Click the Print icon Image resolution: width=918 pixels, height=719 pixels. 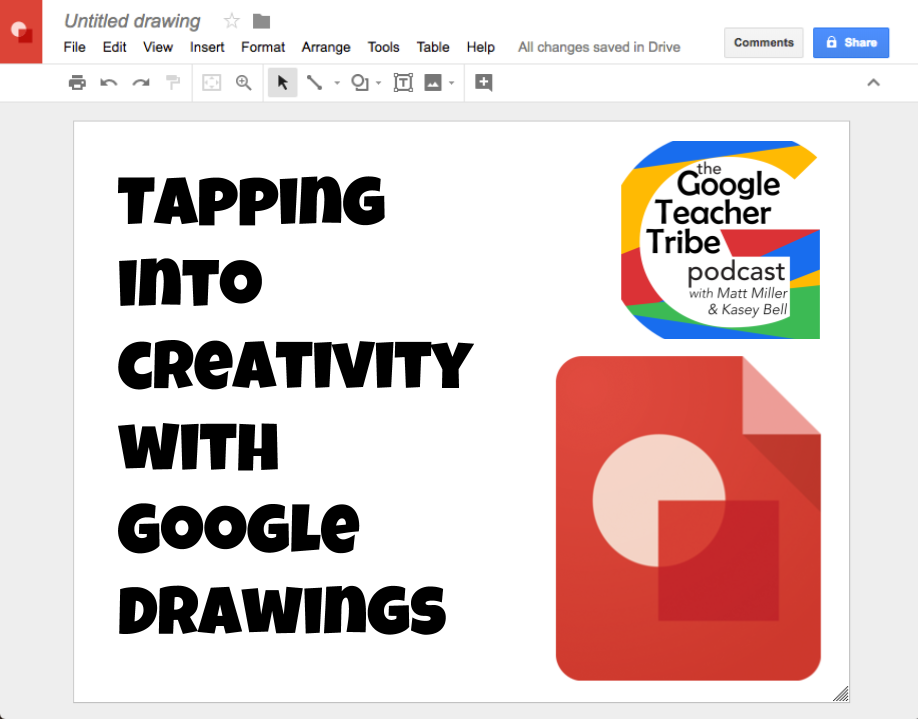tap(77, 83)
